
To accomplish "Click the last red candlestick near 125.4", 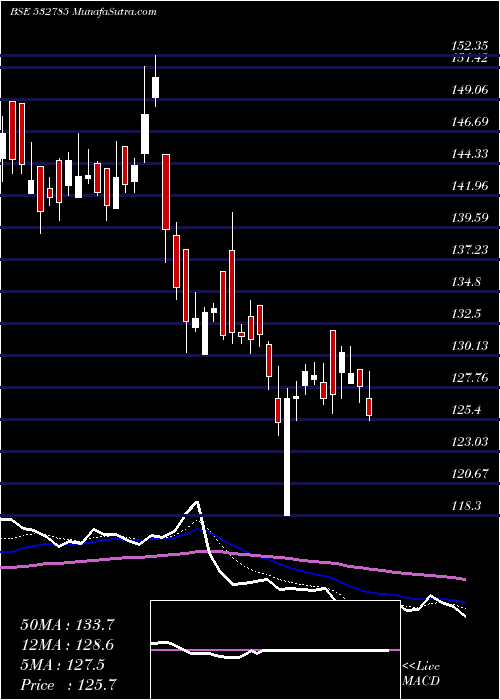I will click(x=369, y=396).
